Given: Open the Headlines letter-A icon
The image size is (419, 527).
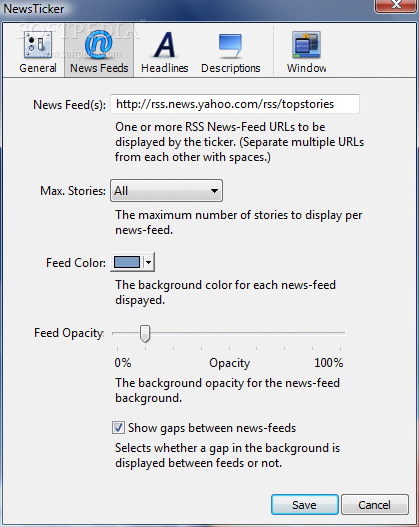Looking at the screenshot, I should pyautogui.click(x=165, y=44).
